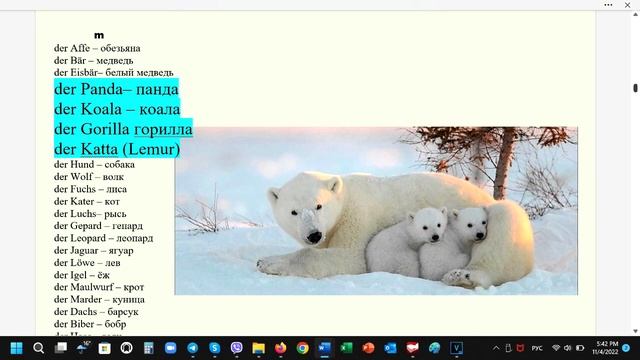Click the line 'der Leopard – леопард'
This screenshot has height=360, width=640.
pyautogui.click(x=104, y=238)
